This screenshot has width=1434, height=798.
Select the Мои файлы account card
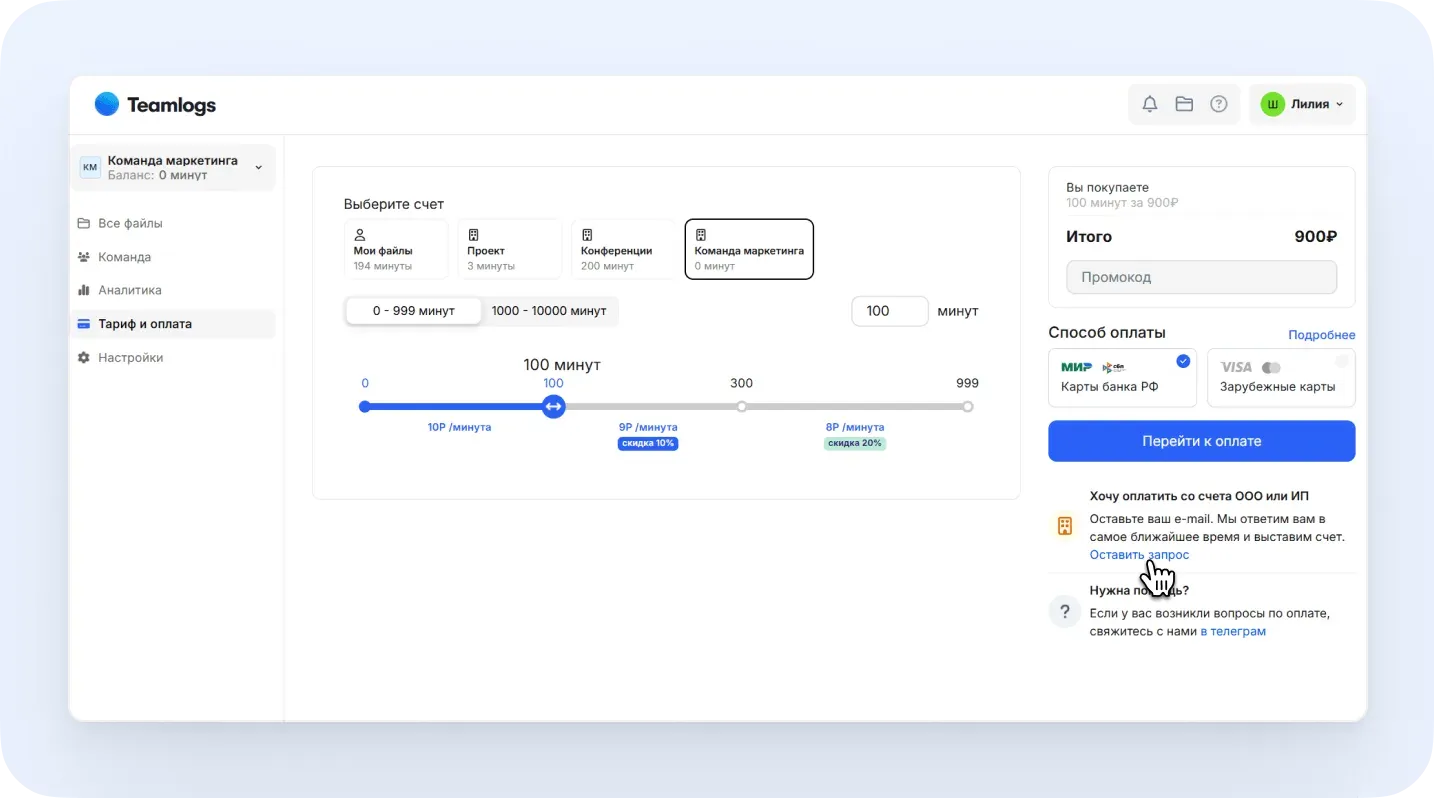pos(396,249)
